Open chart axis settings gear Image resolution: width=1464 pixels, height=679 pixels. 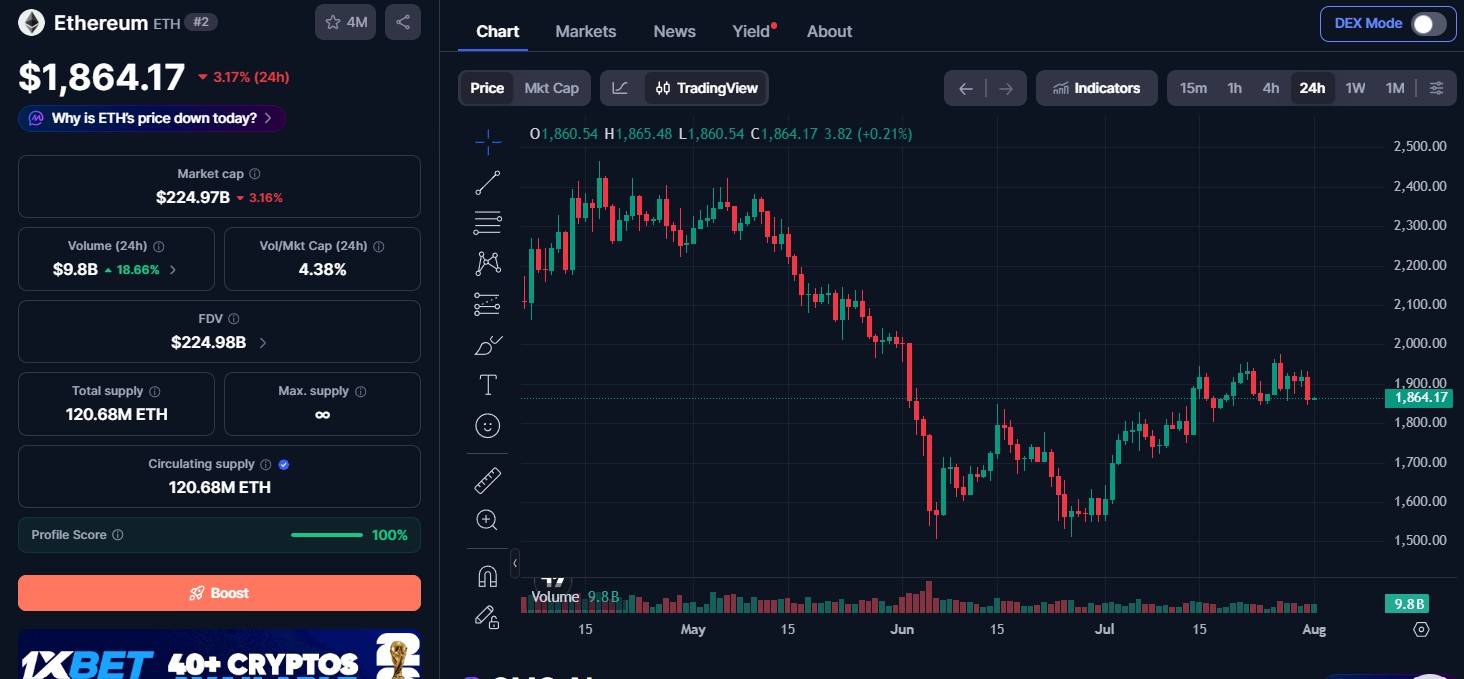[x=1421, y=629]
